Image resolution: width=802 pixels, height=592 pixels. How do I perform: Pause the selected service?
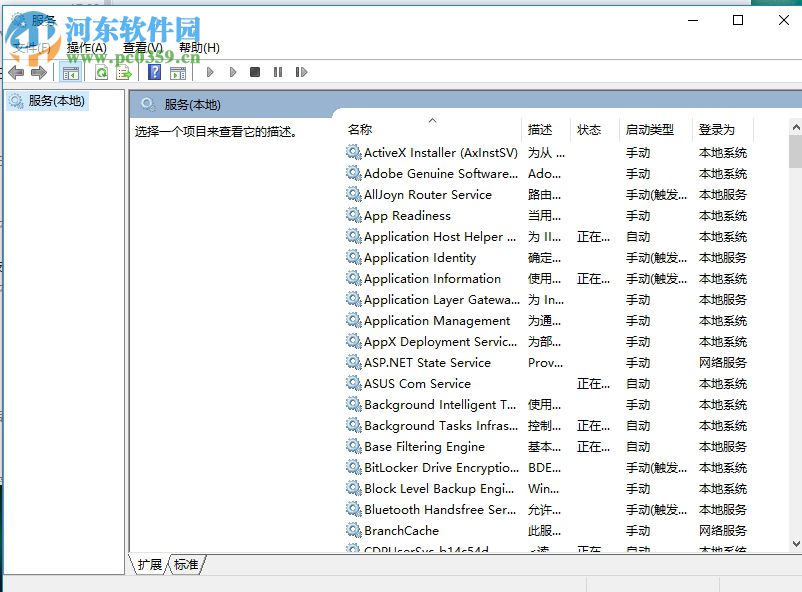(x=277, y=72)
